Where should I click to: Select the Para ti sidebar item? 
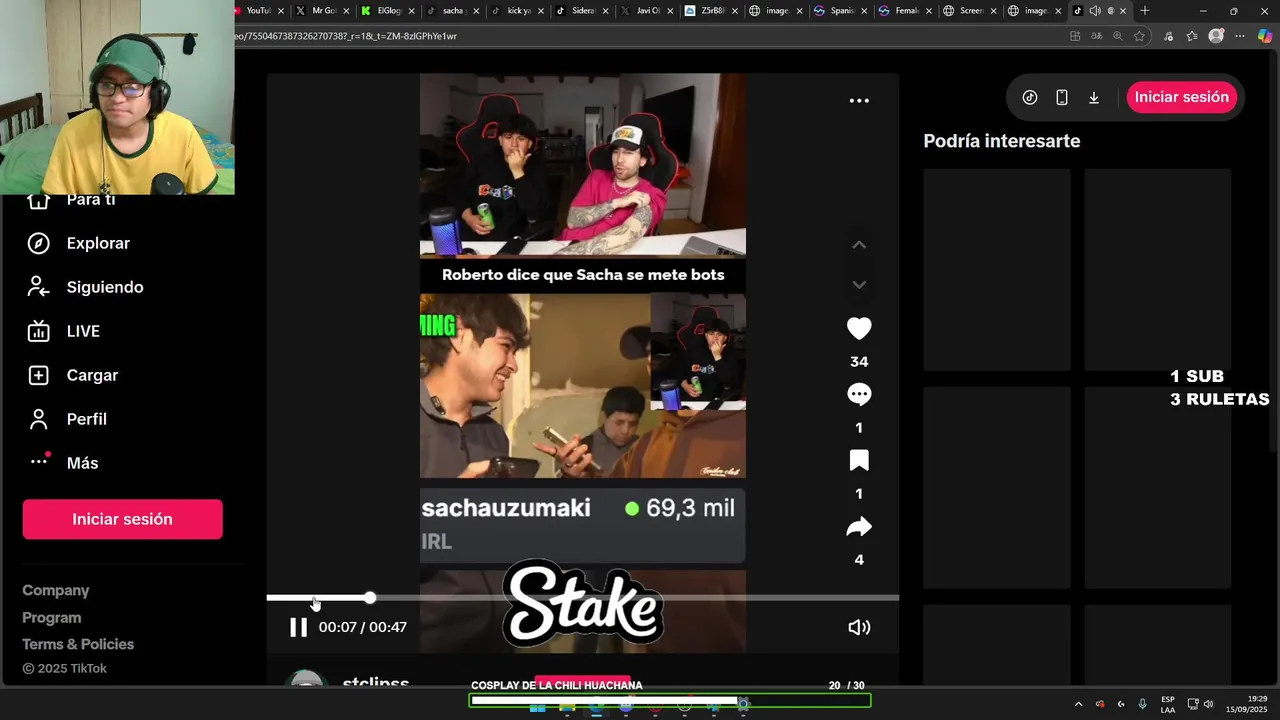tap(91, 200)
